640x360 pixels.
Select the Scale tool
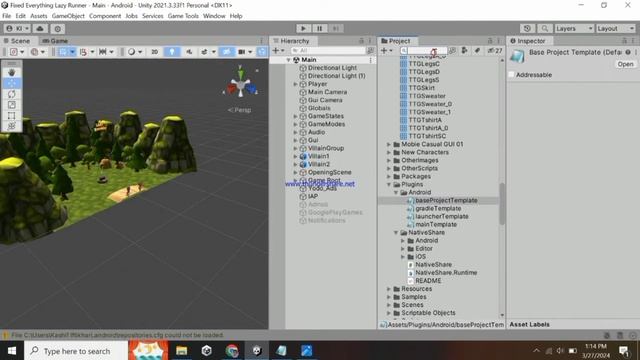click(x=11, y=105)
